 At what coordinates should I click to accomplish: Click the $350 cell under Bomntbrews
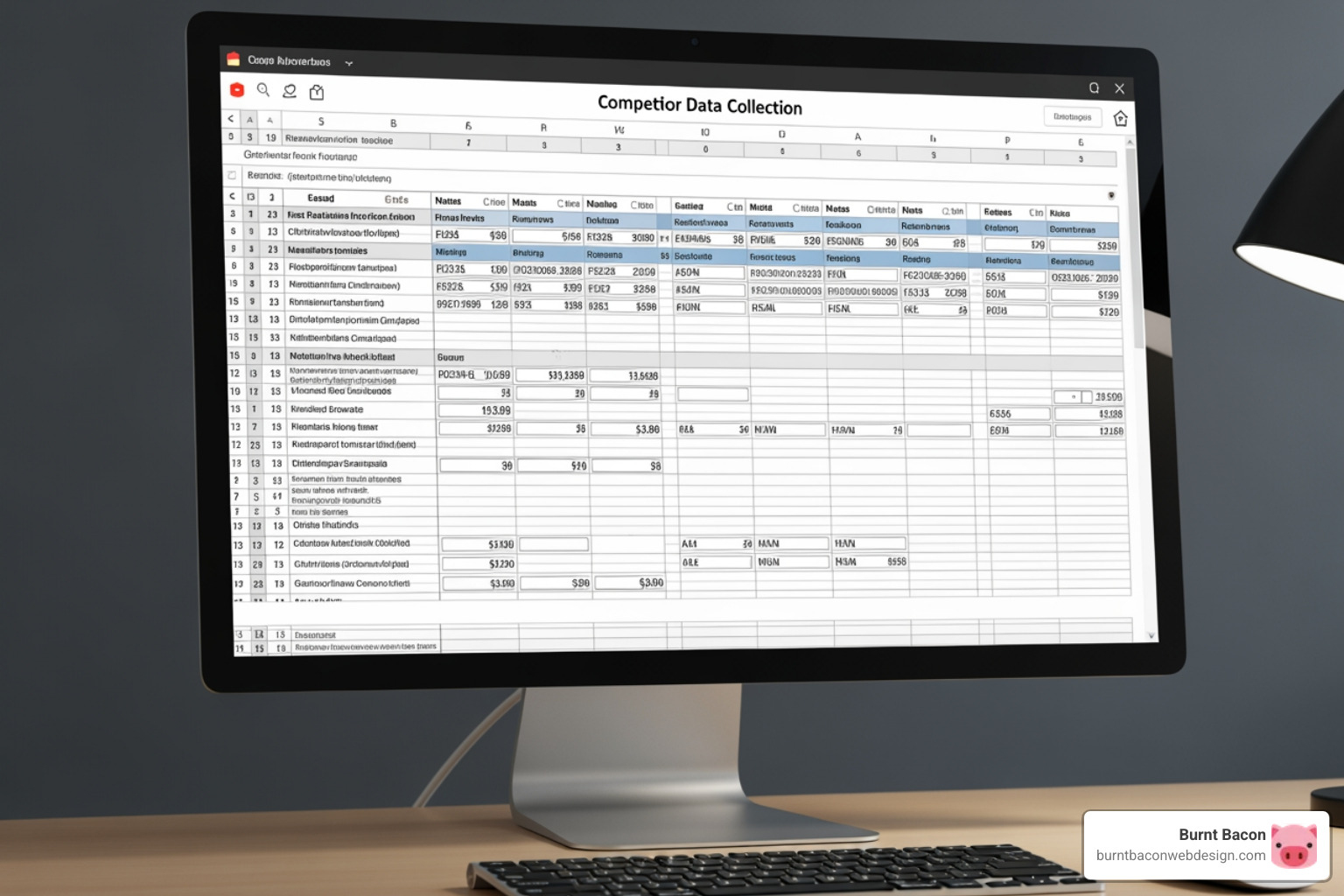(x=1084, y=246)
